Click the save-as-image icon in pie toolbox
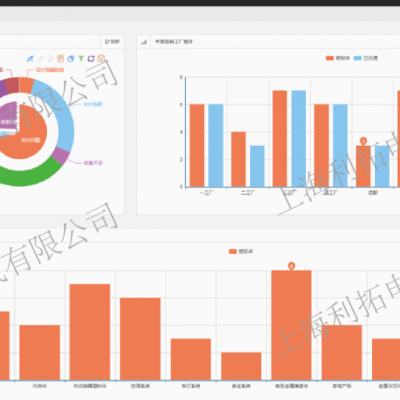The width and height of the screenshot is (400, 400). pyautogui.click(x=101, y=59)
